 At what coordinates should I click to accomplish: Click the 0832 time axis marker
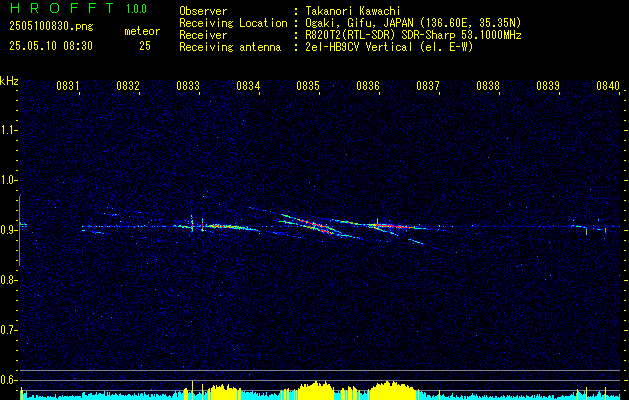pyautogui.click(x=128, y=85)
